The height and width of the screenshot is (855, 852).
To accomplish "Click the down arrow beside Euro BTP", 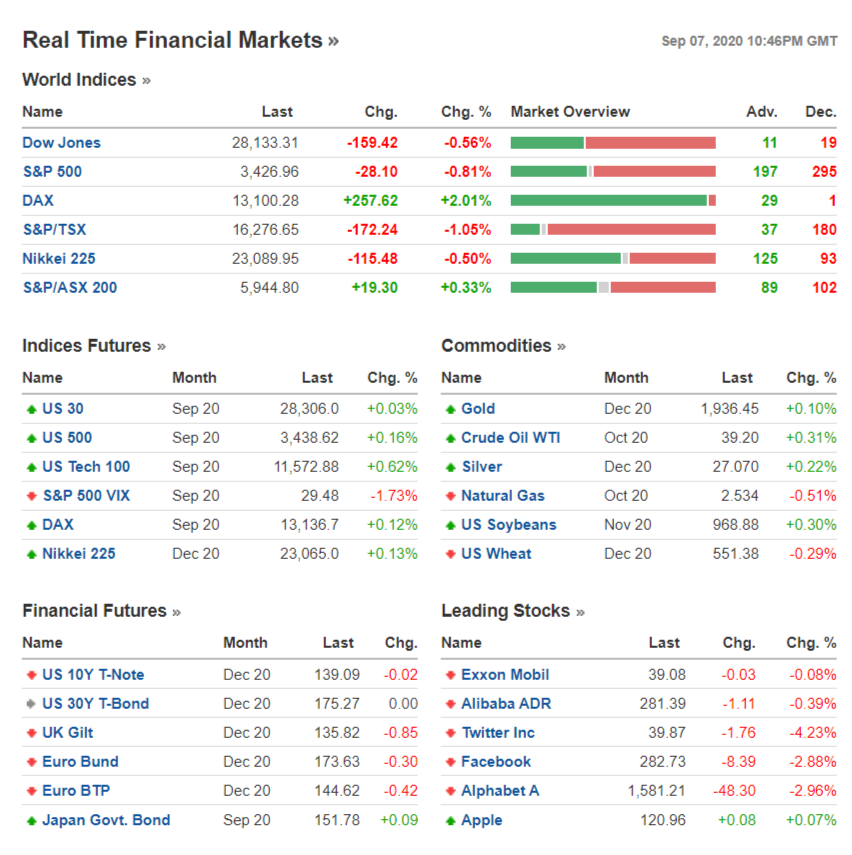I will (32, 791).
